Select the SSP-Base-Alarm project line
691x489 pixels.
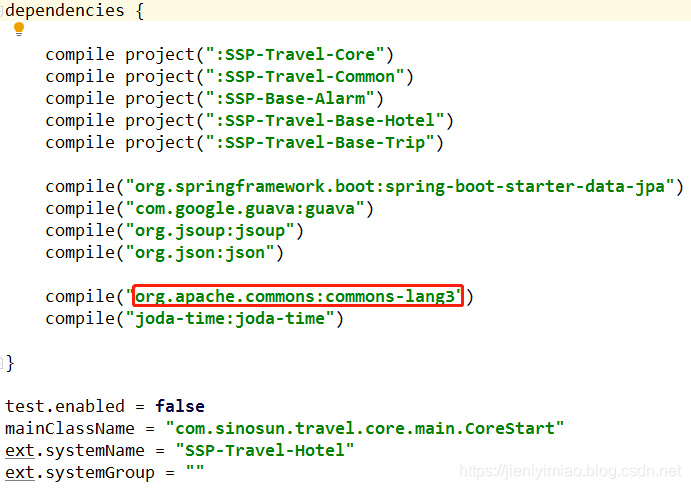[x=215, y=99]
